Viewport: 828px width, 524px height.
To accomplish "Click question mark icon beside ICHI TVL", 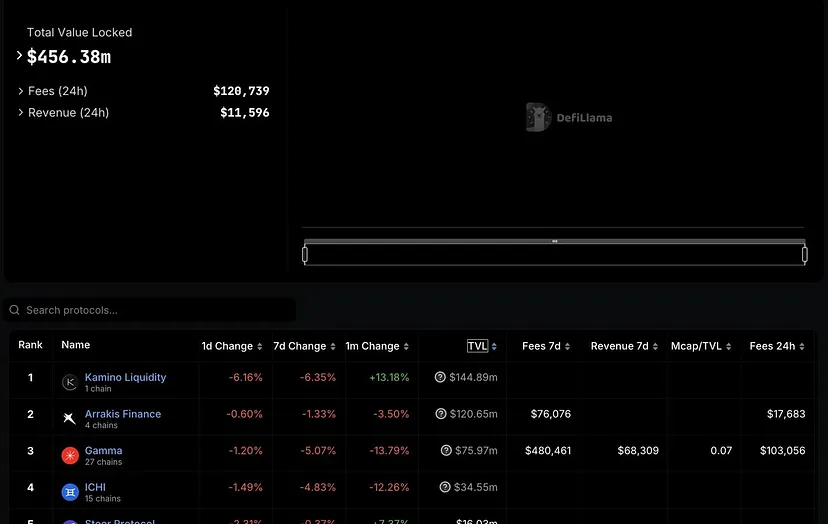I will (446, 488).
